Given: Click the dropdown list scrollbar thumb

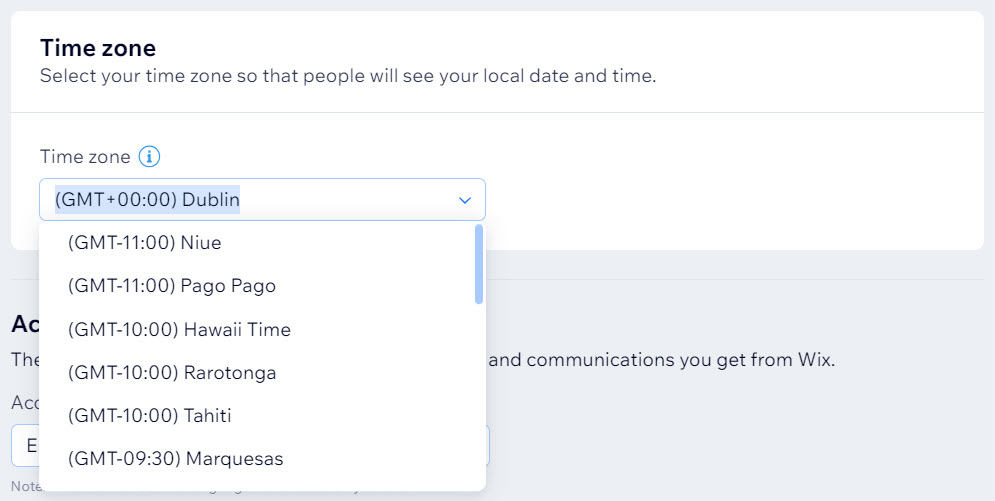Looking at the screenshot, I should point(479,264).
